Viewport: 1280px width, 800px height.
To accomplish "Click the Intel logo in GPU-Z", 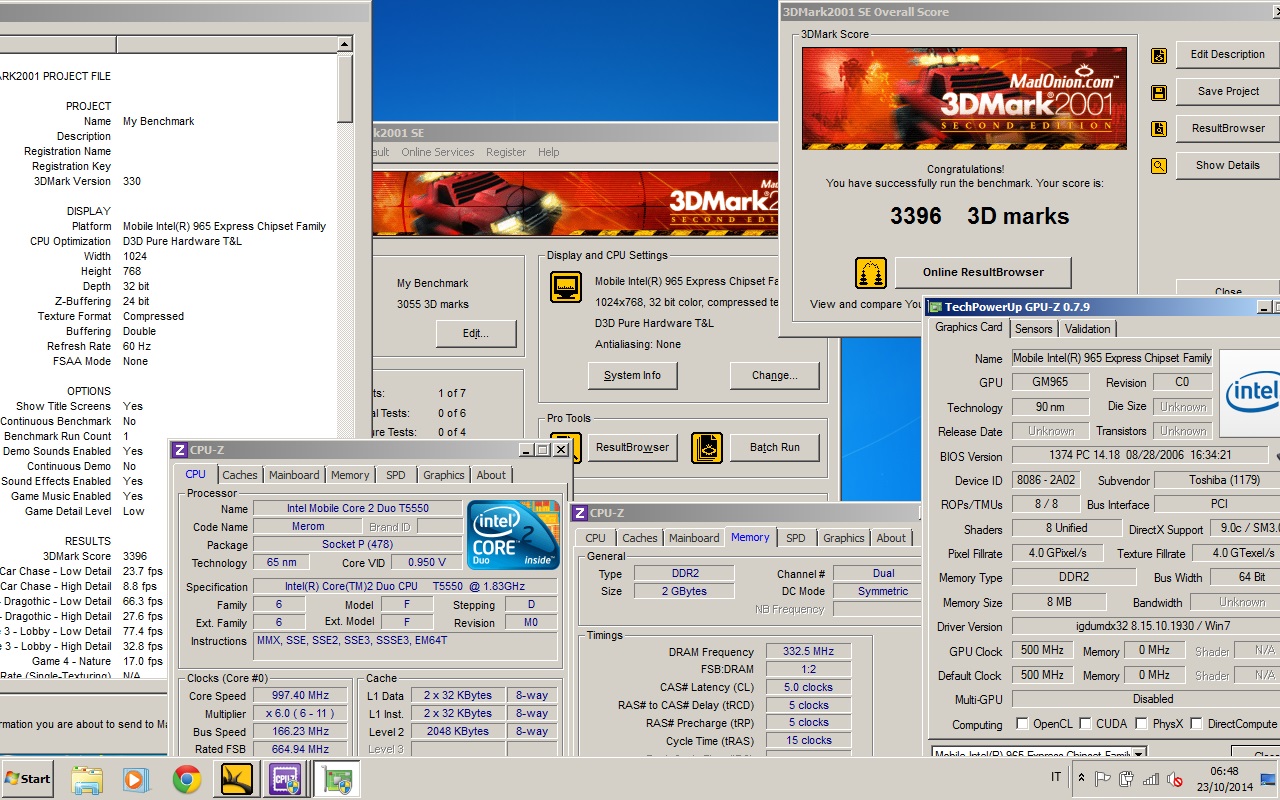I will [1250, 392].
